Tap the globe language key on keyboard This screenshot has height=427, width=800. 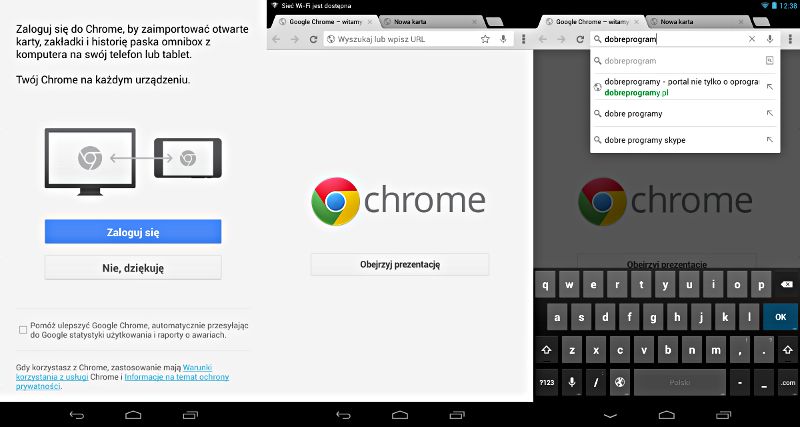[x=620, y=382]
